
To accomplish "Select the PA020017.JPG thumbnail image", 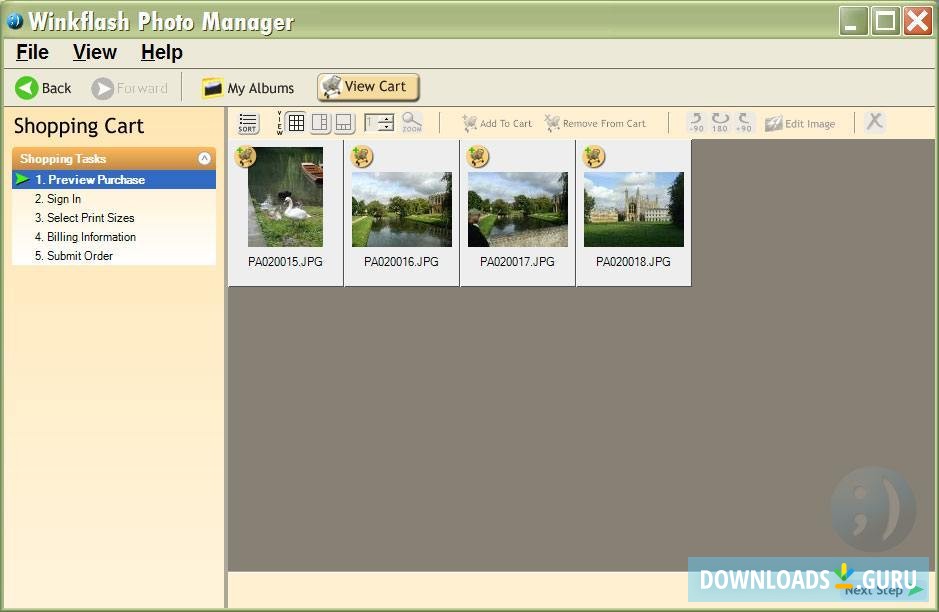I will pos(517,209).
